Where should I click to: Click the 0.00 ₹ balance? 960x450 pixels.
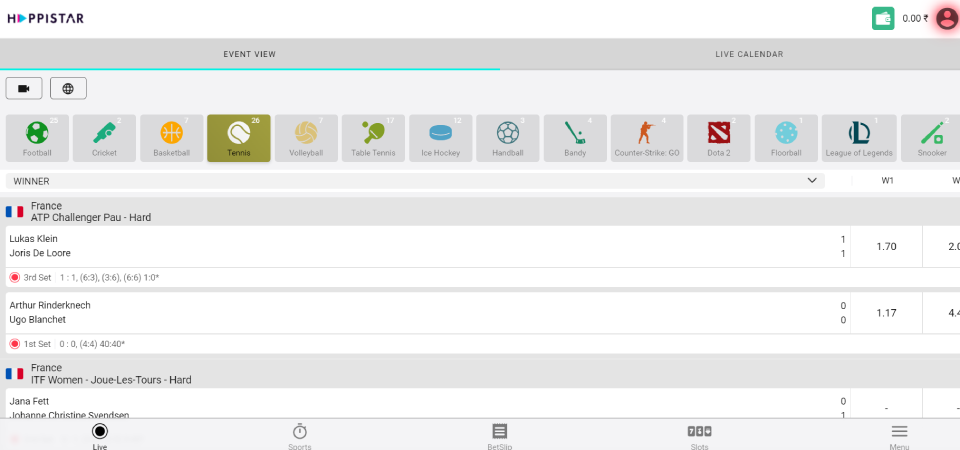pos(915,18)
